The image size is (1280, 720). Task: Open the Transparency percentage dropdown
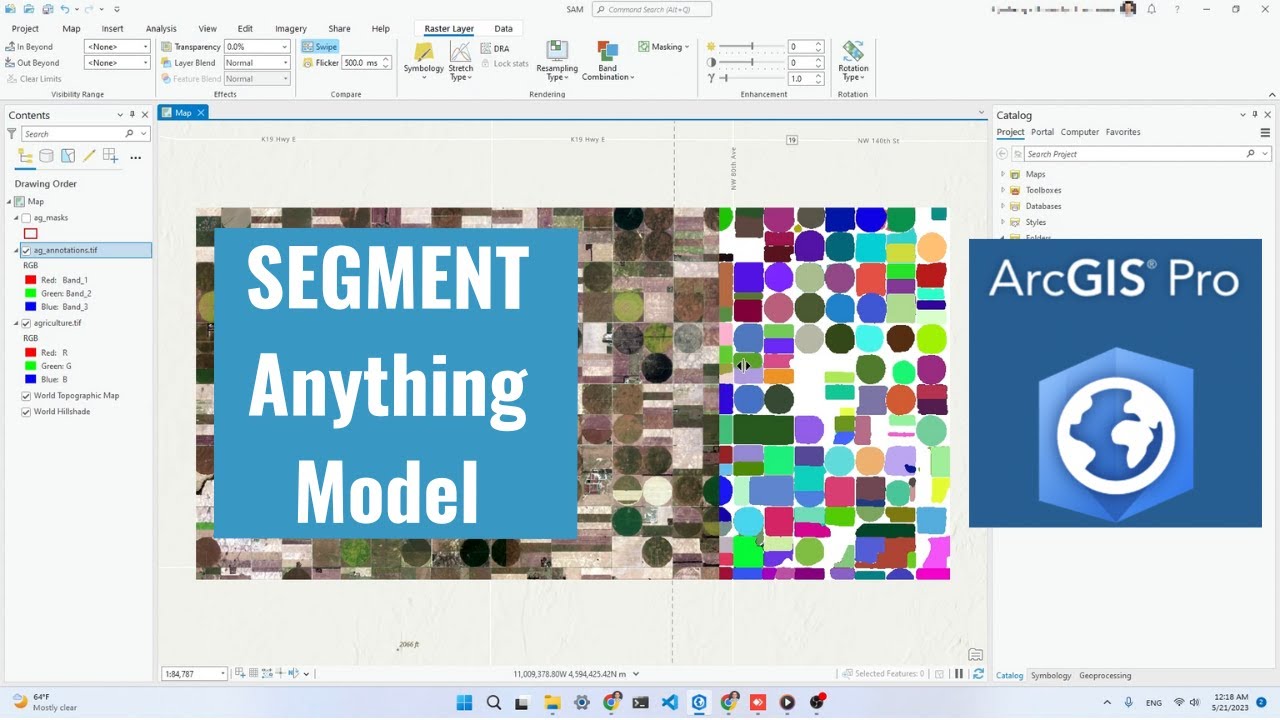[x=284, y=47]
